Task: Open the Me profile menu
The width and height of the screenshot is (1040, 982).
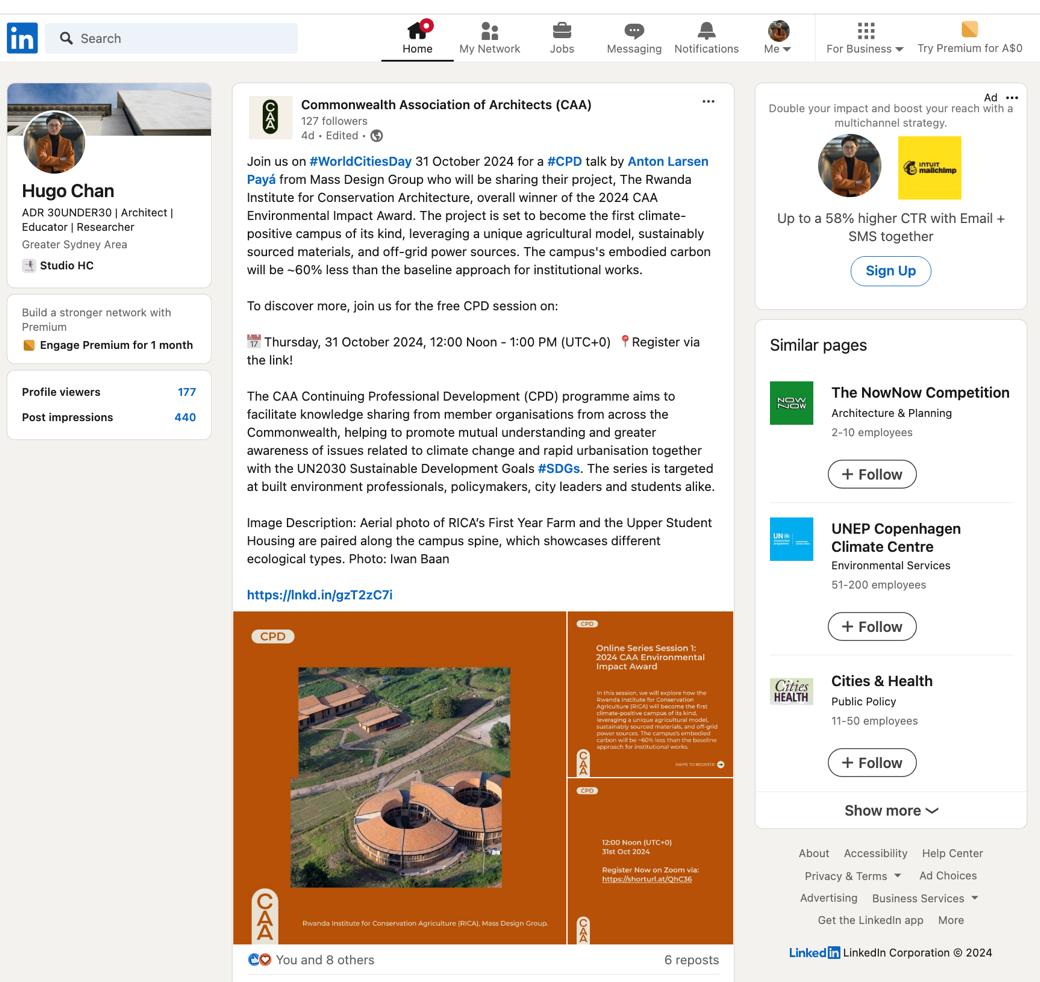Action: (778, 38)
